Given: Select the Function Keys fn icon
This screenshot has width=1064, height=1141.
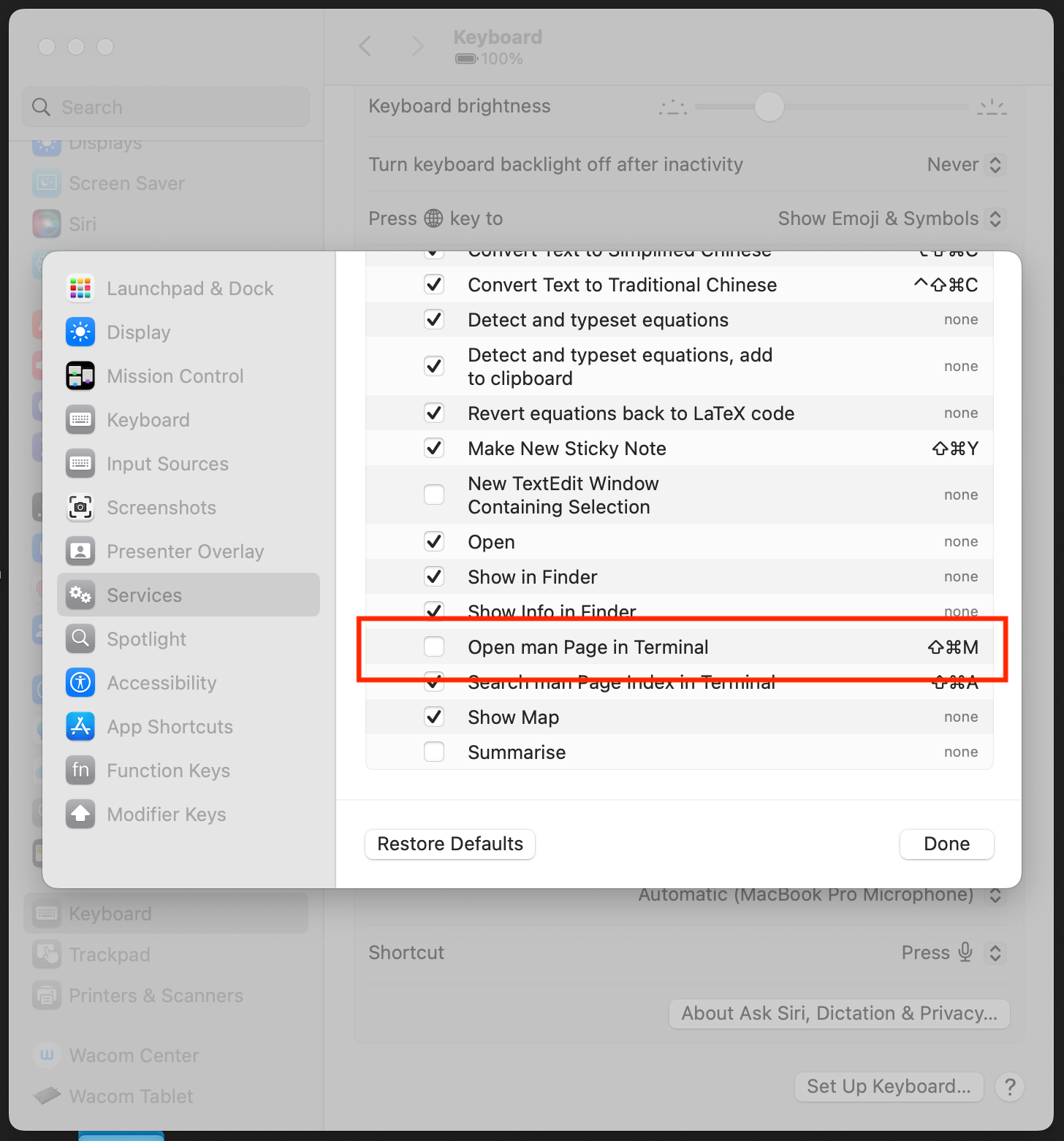Looking at the screenshot, I should pyautogui.click(x=80, y=770).
